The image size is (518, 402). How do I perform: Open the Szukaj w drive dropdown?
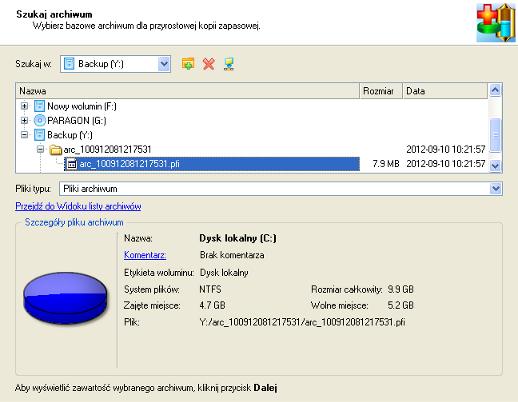(164, 64)
